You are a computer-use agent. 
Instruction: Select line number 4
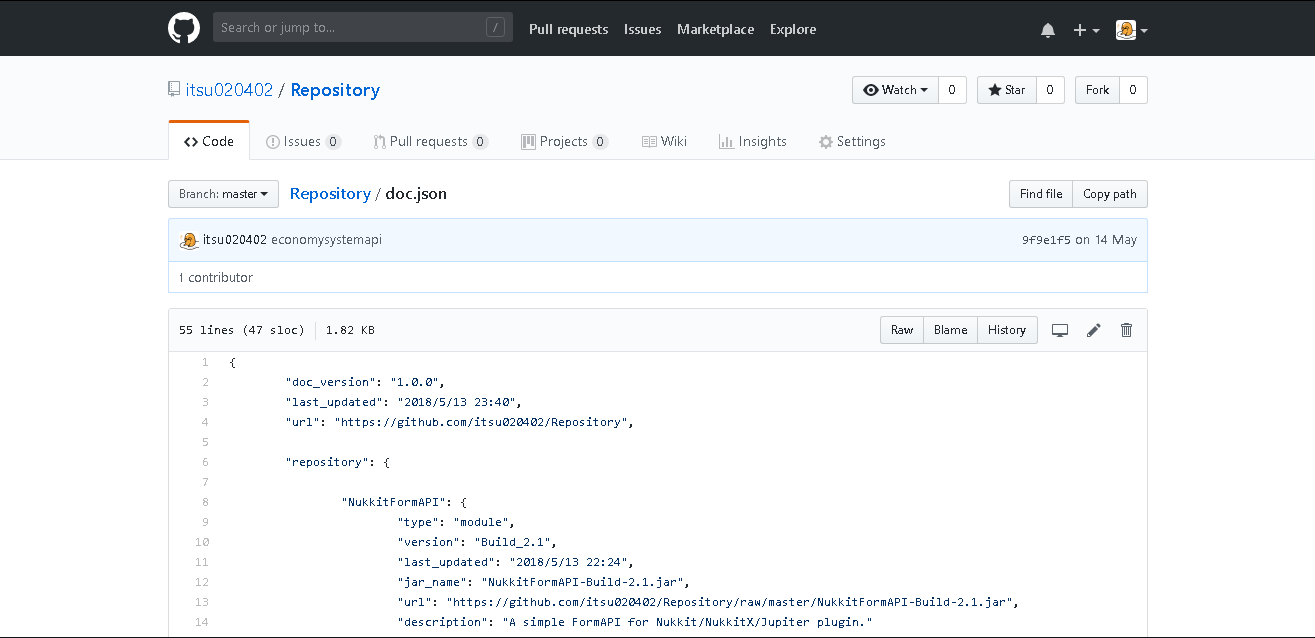(205, 422)
